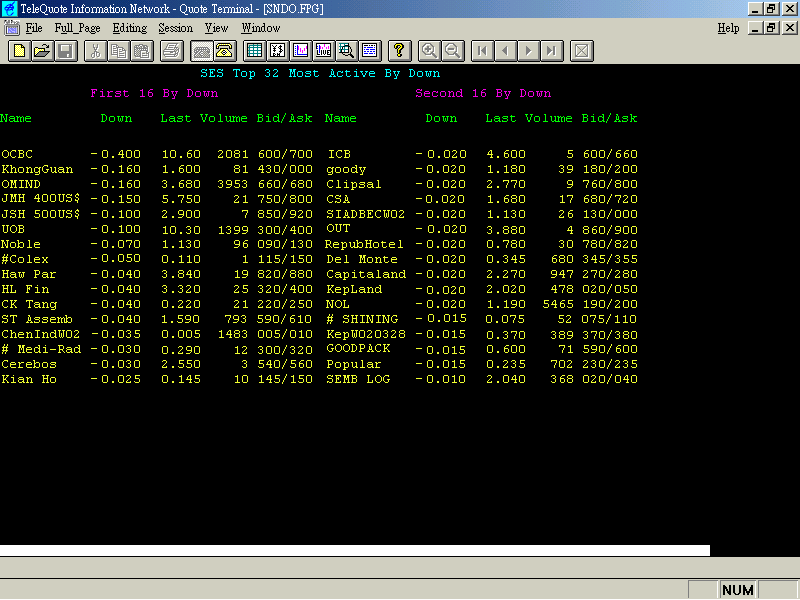
Task: Click the RepubHotel stock name
Action: [x=364, y=244]
